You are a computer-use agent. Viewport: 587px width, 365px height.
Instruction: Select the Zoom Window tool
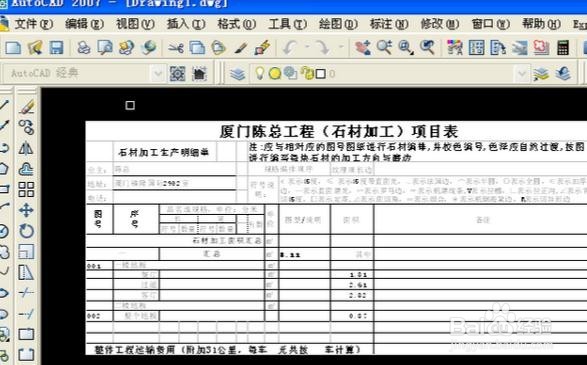(406, 48)
